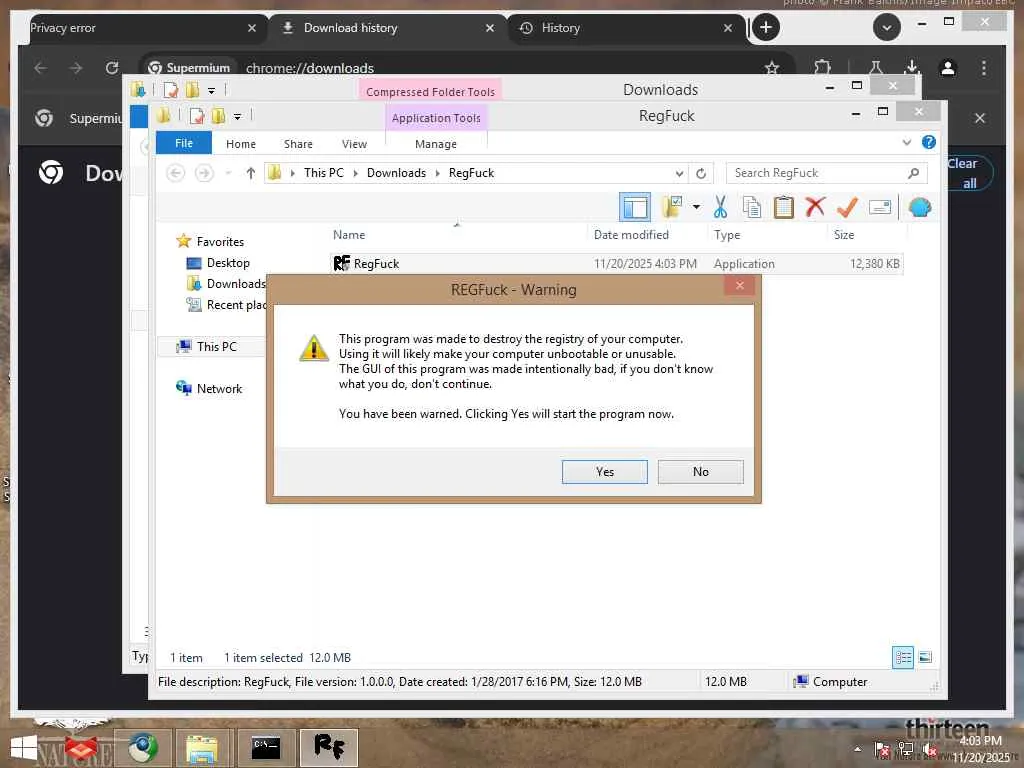Click New Folder icon in RegFuck title bar
Image resolution: width=1024 pixels, height=768 pixels.
[217, 116]
